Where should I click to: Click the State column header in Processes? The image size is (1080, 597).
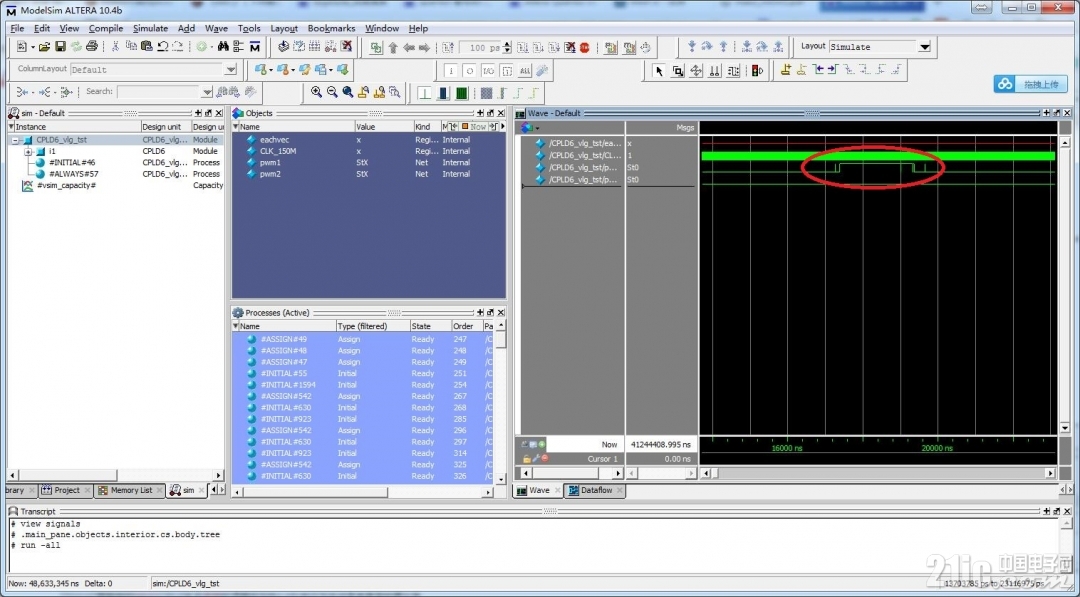point(430,326)
